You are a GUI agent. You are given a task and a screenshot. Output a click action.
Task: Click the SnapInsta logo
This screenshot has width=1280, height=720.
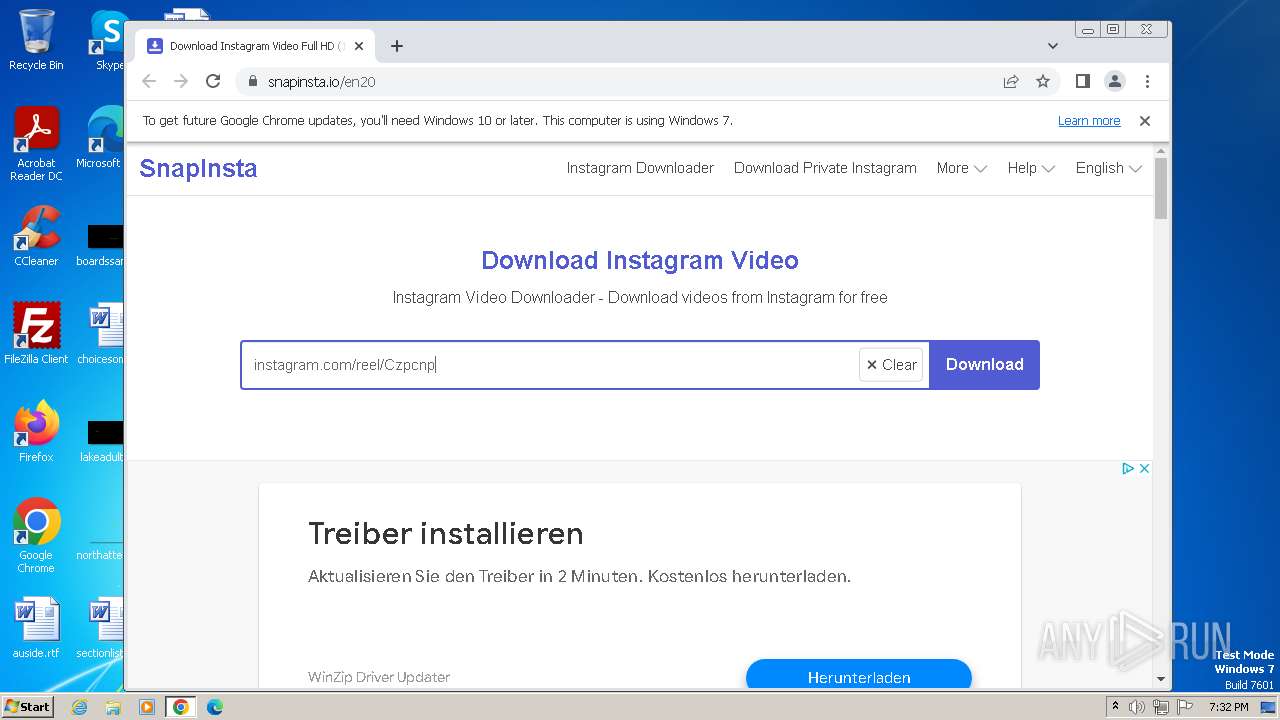coord(198,168)
